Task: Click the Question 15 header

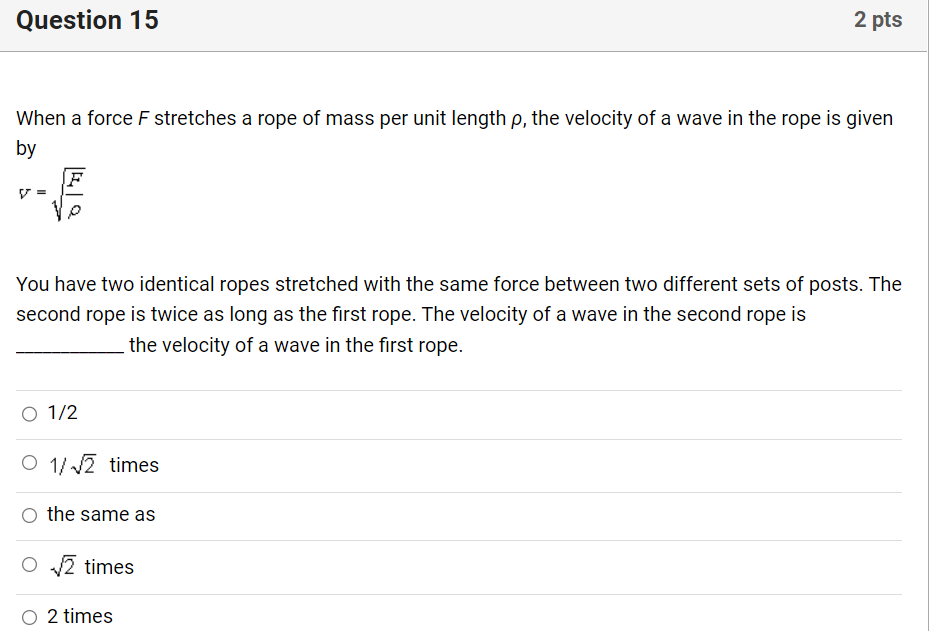Action: 87,20
